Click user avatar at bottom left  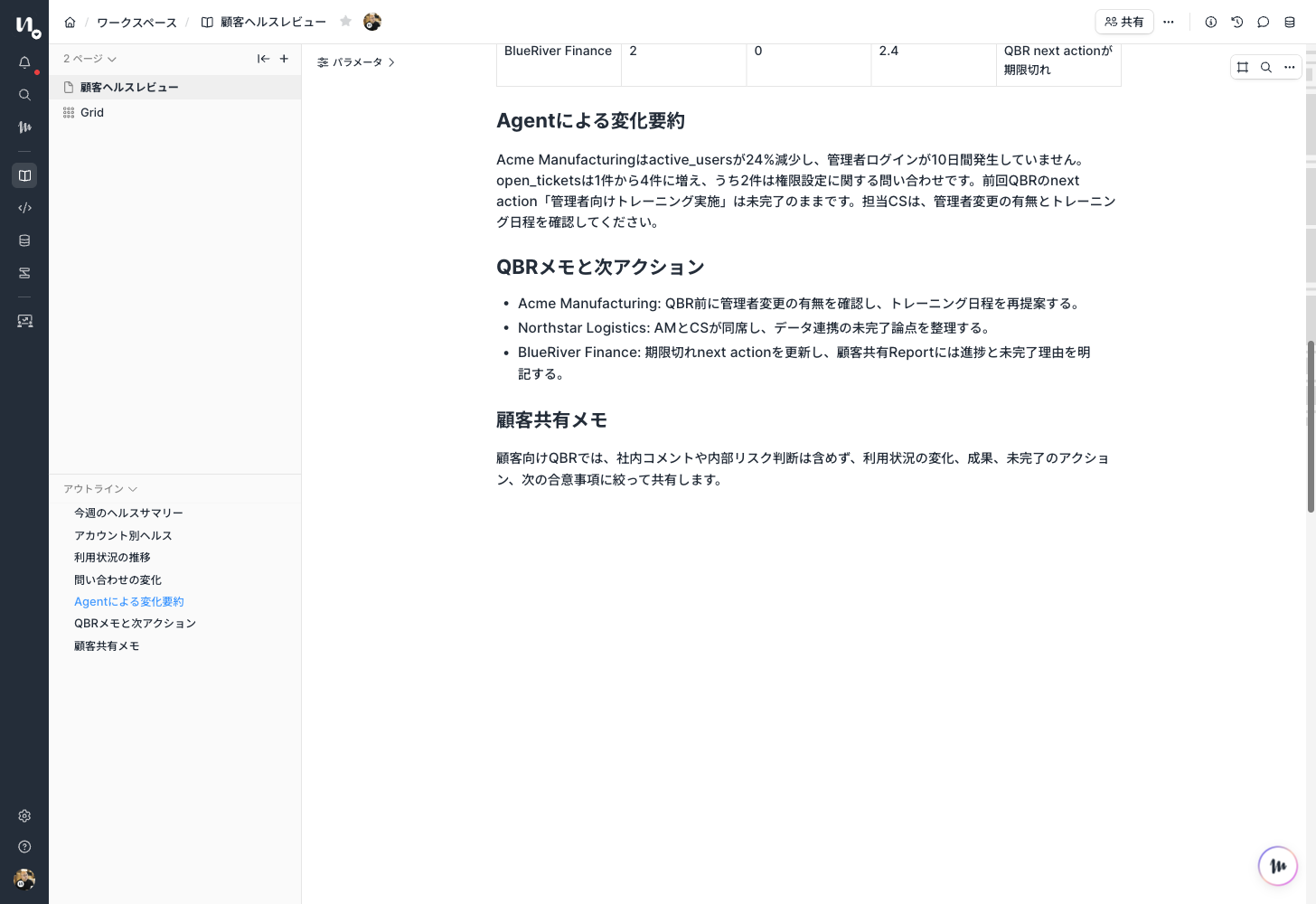(x=24, y=879)
